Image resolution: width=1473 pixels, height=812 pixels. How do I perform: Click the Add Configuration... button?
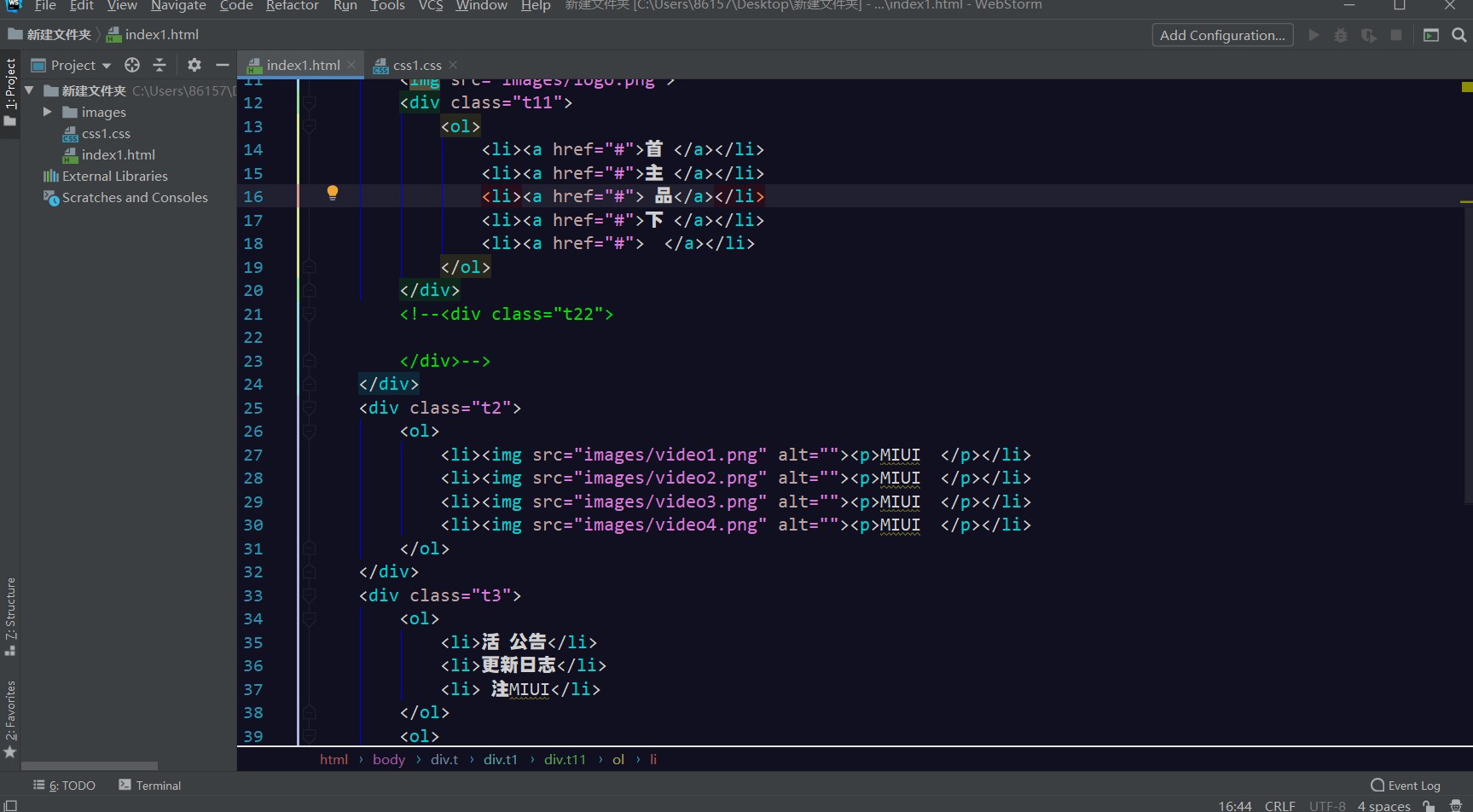coord(1222,35)
